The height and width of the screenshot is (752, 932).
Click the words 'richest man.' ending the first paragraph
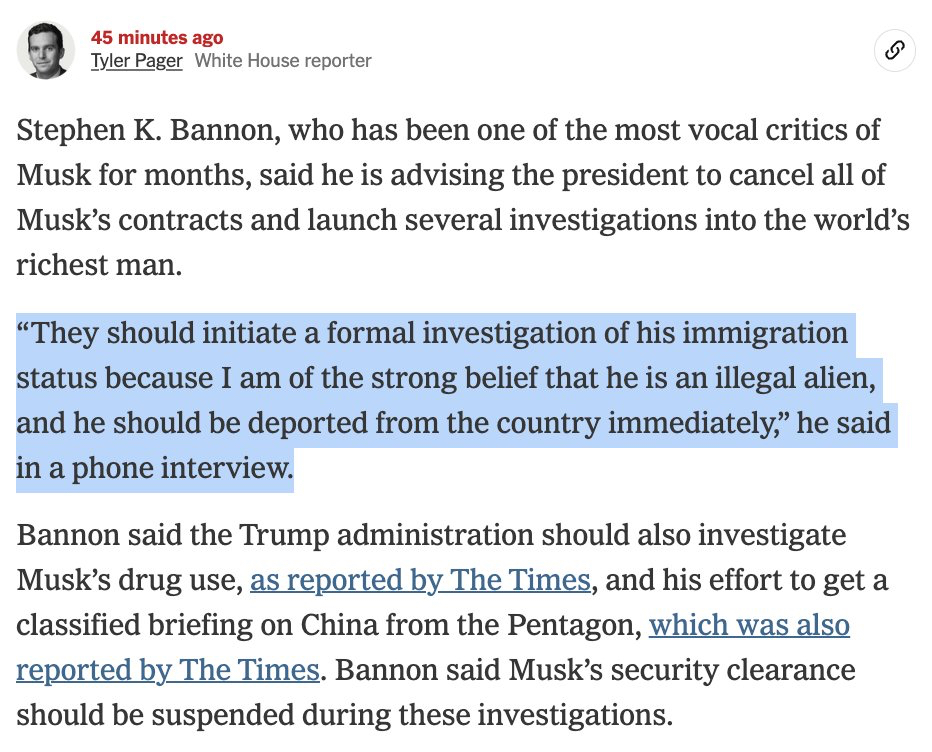pyautogui.click(x=99, y=265)
